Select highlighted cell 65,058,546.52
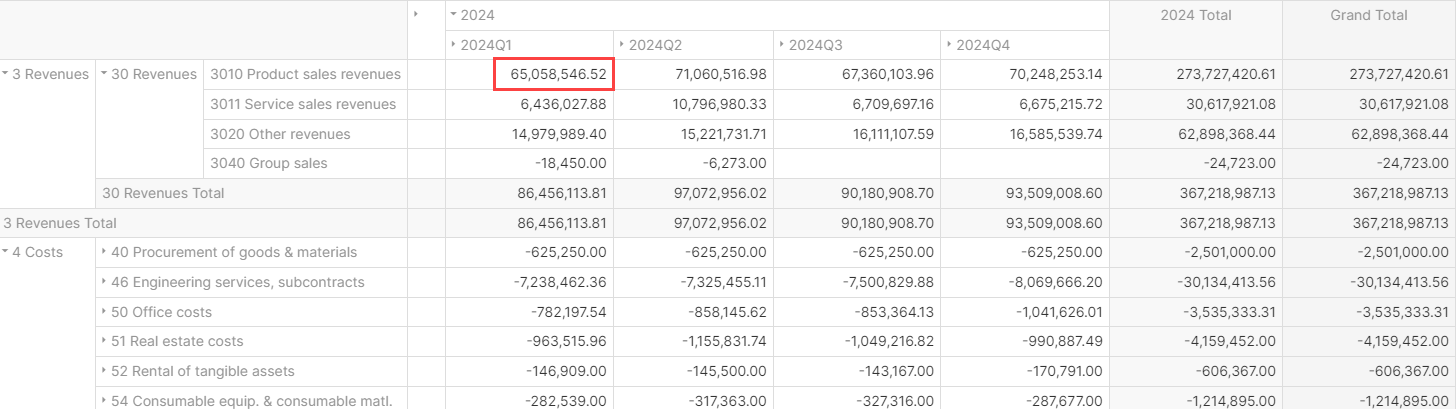1456x409 pixels. (554, 74)
